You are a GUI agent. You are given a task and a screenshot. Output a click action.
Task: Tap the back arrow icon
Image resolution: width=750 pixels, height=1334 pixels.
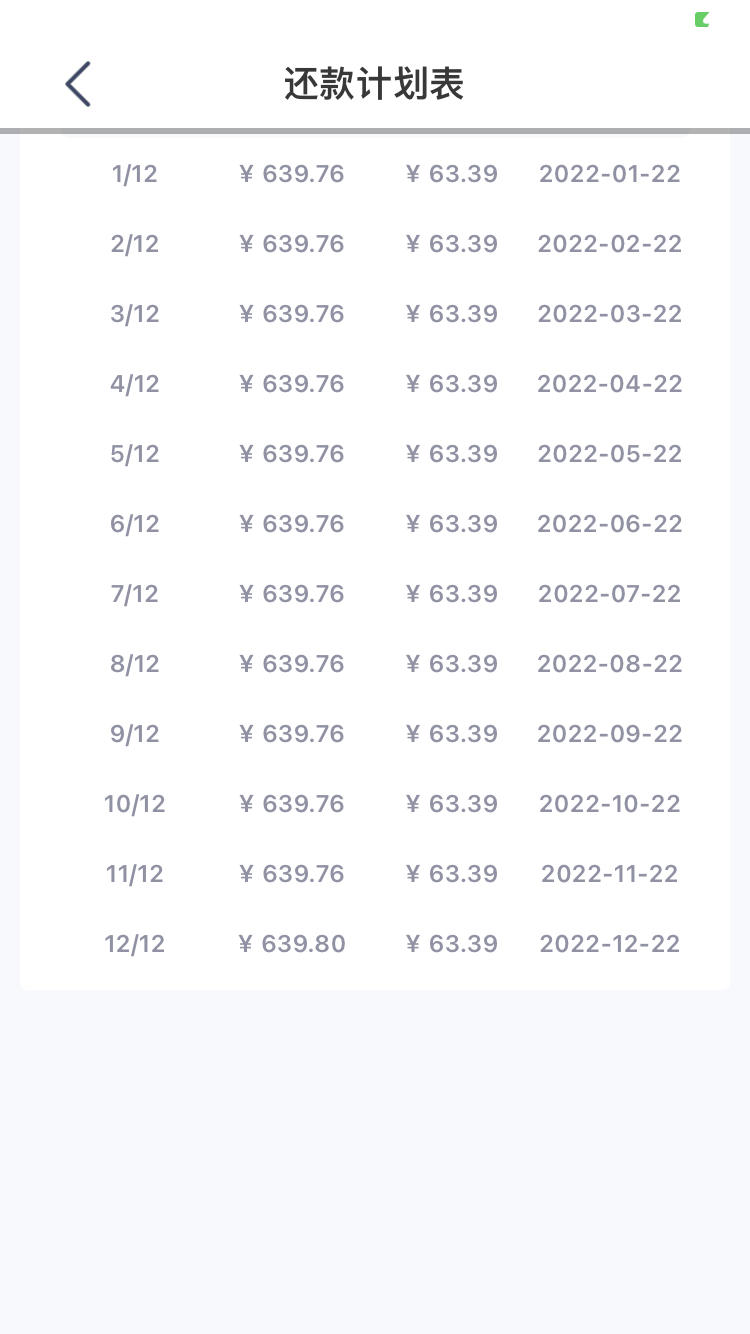pyautogui.click(x=78, y=84)
